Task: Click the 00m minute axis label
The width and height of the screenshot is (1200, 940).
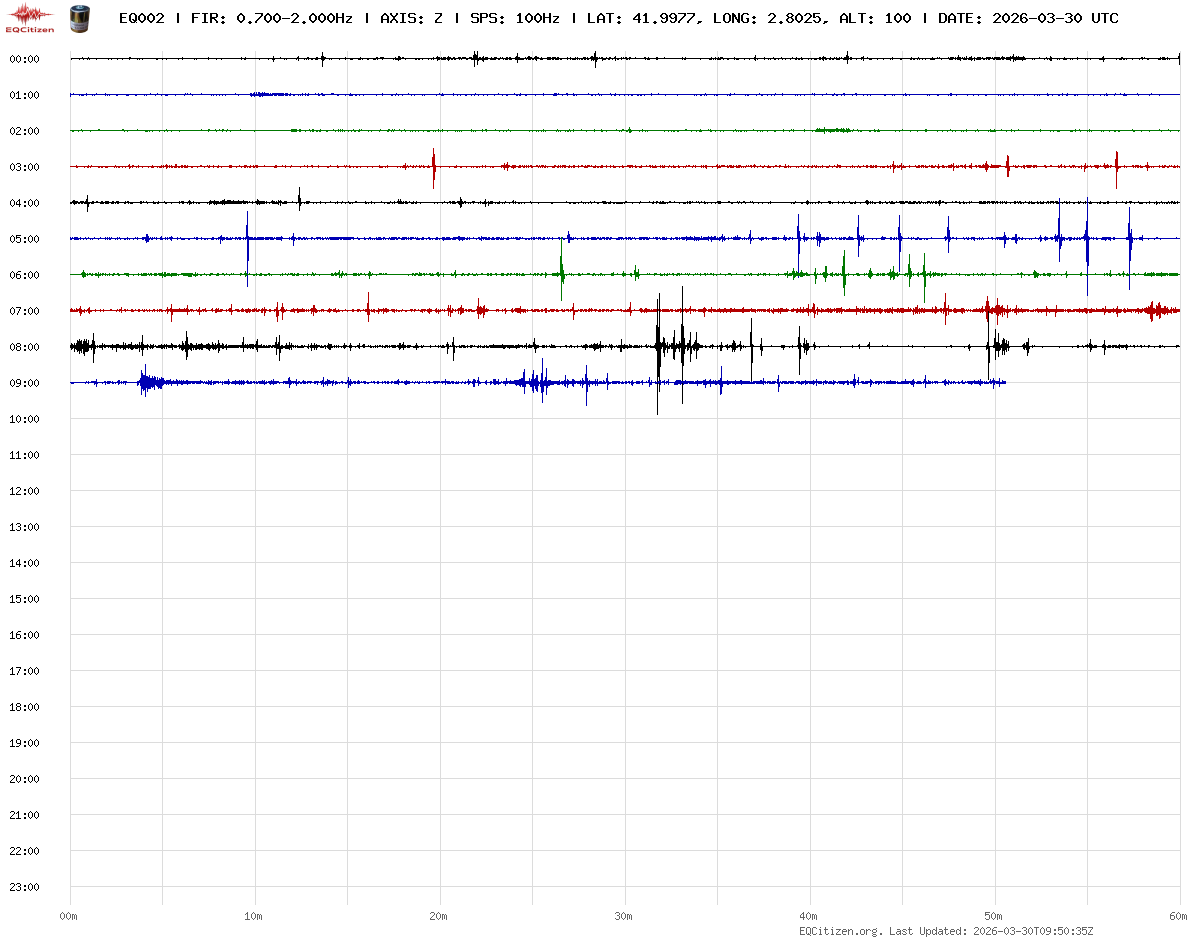Action: point(68,916)
